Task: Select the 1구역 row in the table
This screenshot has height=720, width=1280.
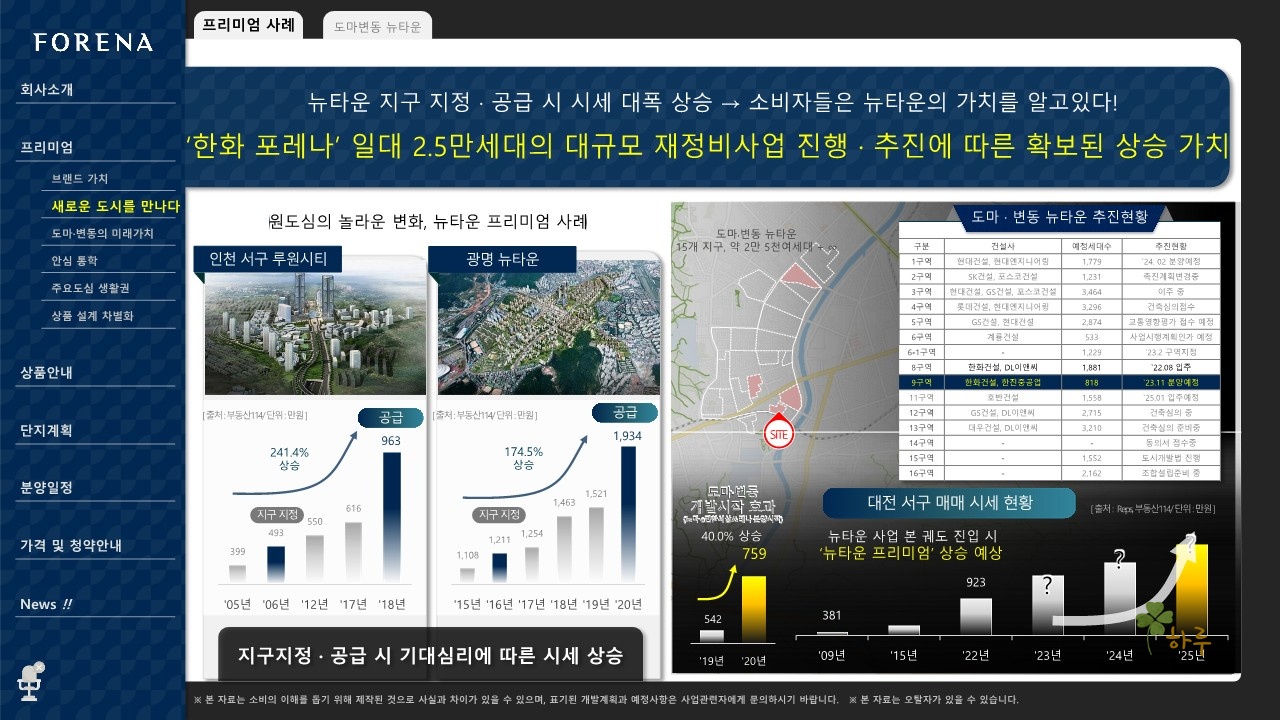Action: coord(1060,261)
